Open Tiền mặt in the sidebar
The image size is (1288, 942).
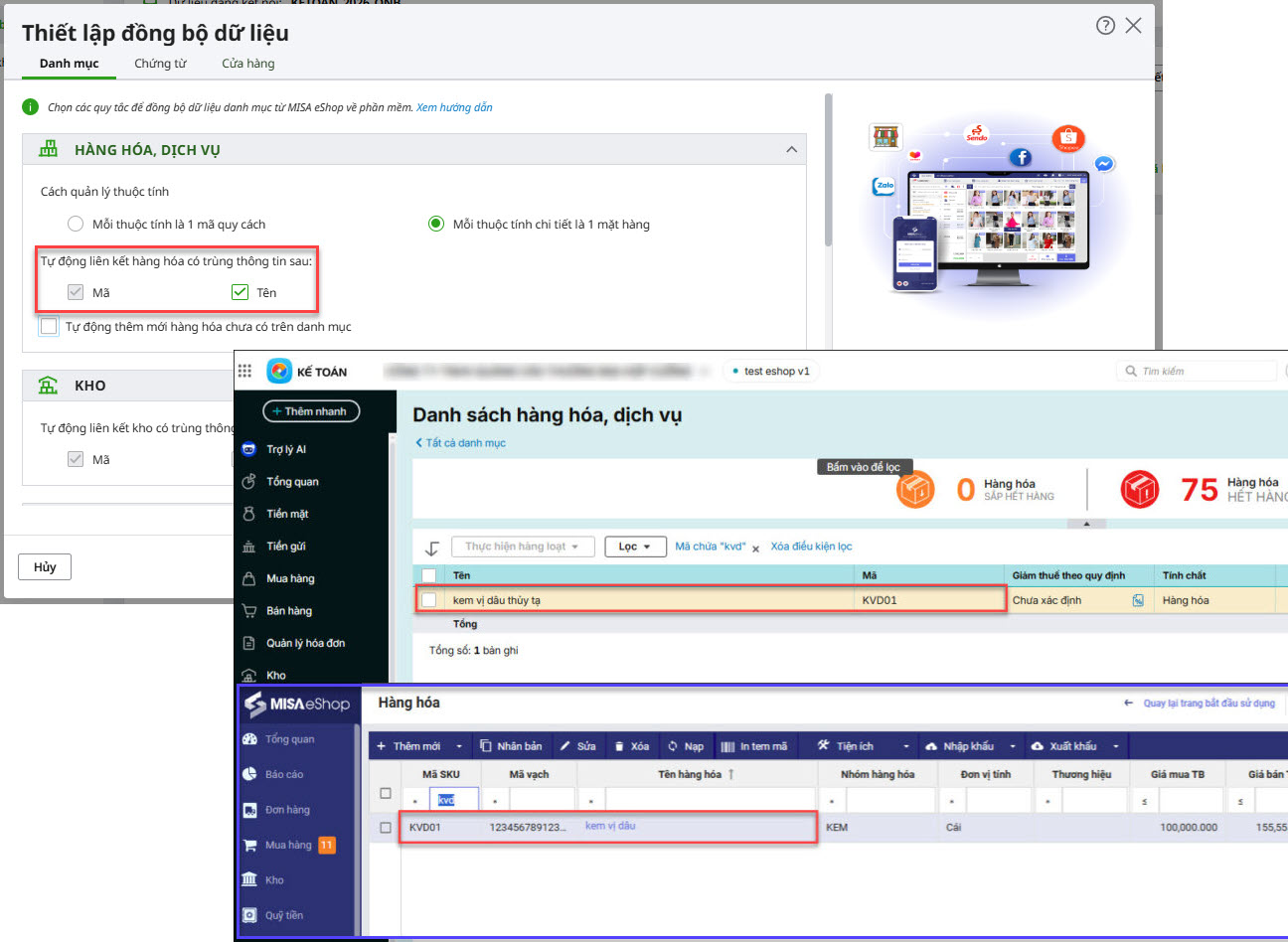pos(287,514)
